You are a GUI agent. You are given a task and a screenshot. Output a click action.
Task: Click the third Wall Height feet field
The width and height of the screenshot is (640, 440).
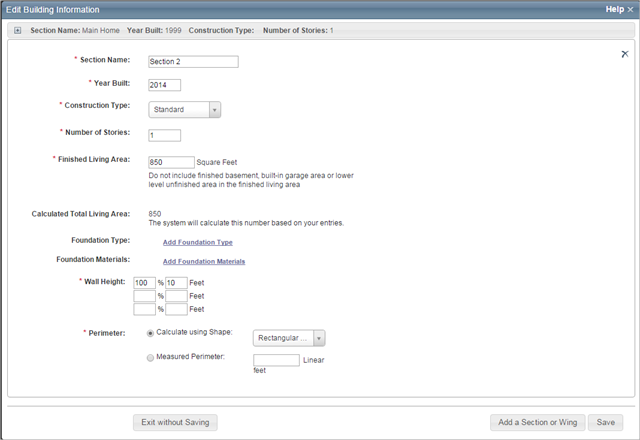[176, 309]
